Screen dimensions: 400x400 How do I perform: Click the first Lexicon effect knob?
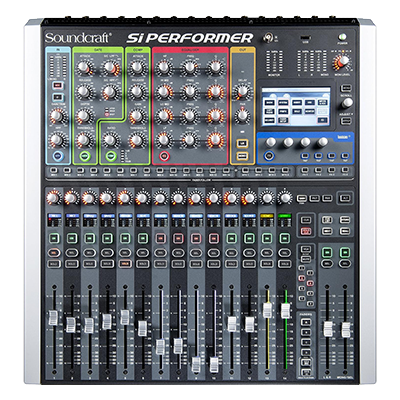pyautogui.click(x=270, y=142)
